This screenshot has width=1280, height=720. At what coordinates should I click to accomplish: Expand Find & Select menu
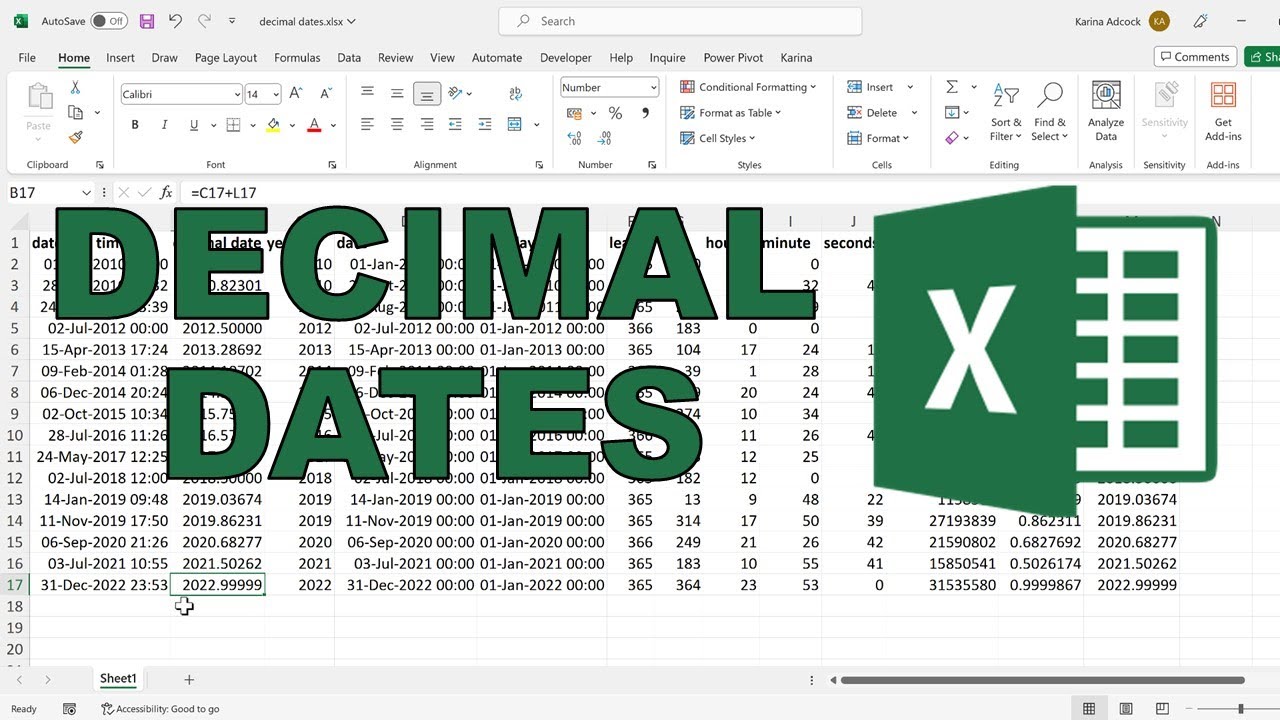click(x=1050, y=112)
